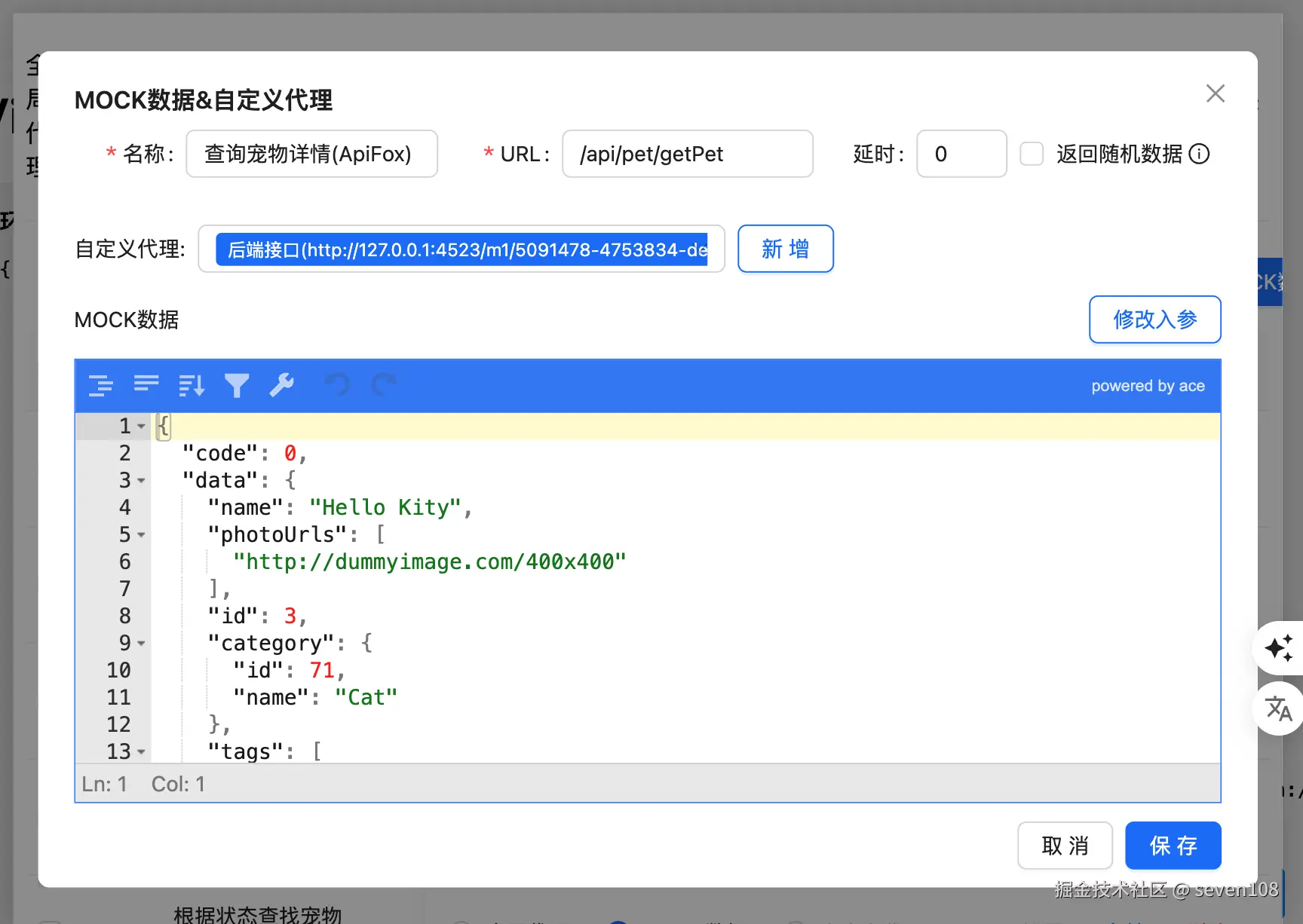Open the filter/transform funnel icon
Image resolution: width=1303 pixels, height=924 pixels.
[237, 385]
